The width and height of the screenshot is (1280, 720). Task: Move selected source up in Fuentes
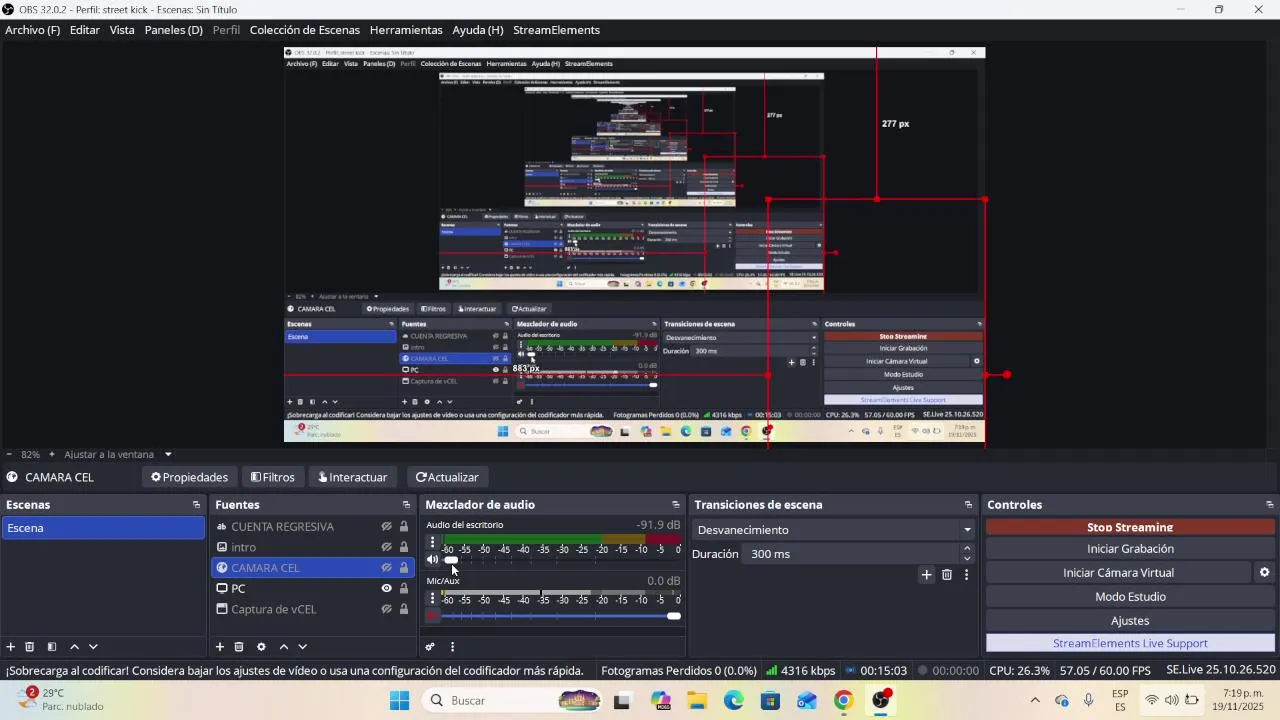pos(284,647)
